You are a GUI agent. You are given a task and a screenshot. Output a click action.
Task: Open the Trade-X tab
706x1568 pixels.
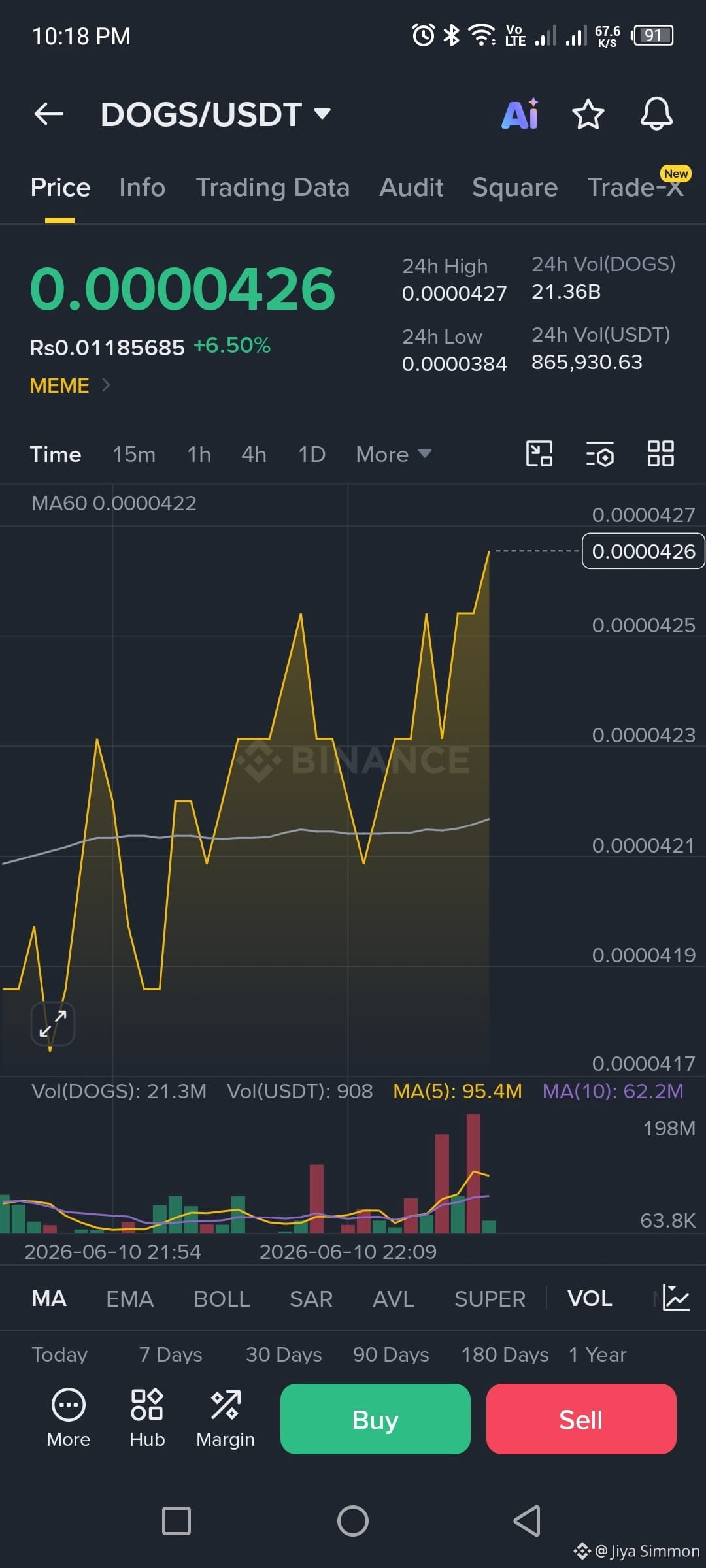635,188
